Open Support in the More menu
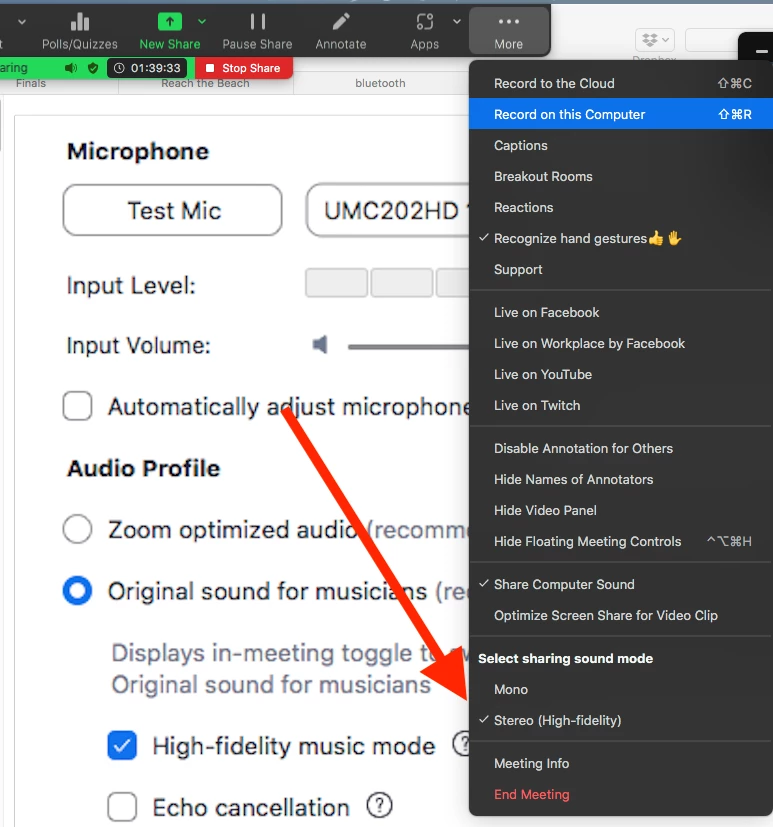 pos(621,270)
